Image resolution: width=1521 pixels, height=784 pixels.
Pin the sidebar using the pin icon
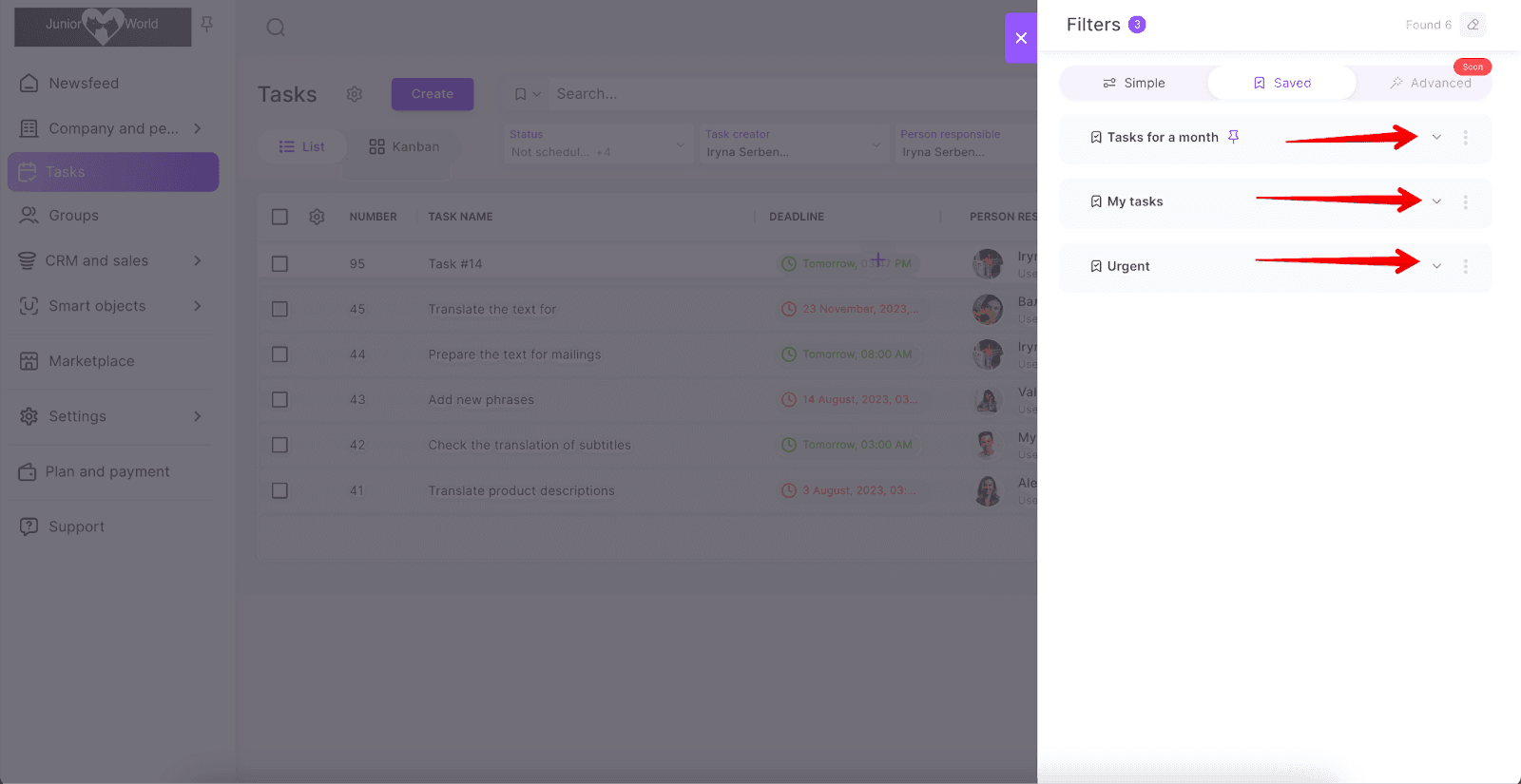pos(207,24)
